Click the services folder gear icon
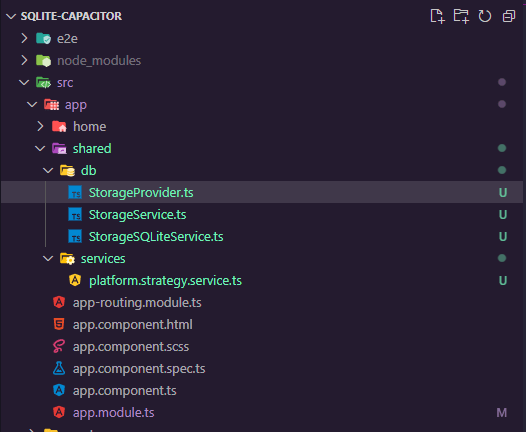Image resolution: width=526 pixels, height=432 pixels. click(x=67, y=258)
